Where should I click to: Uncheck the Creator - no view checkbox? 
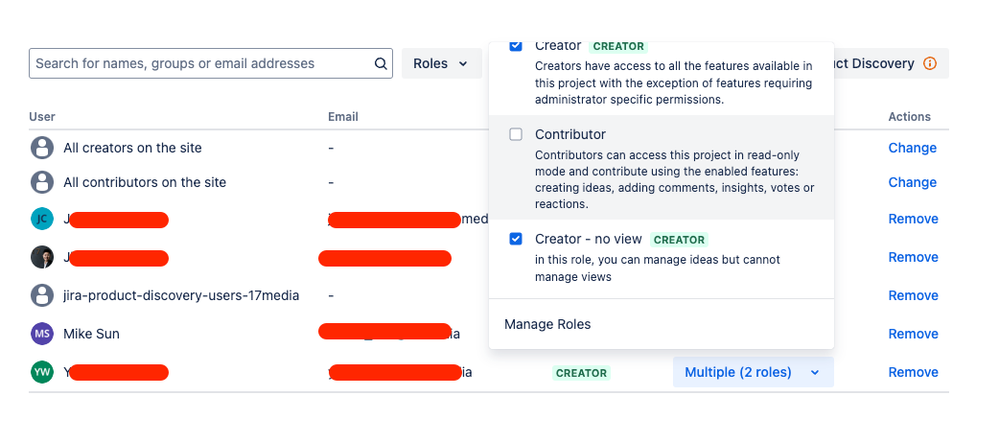pos(516,239)
